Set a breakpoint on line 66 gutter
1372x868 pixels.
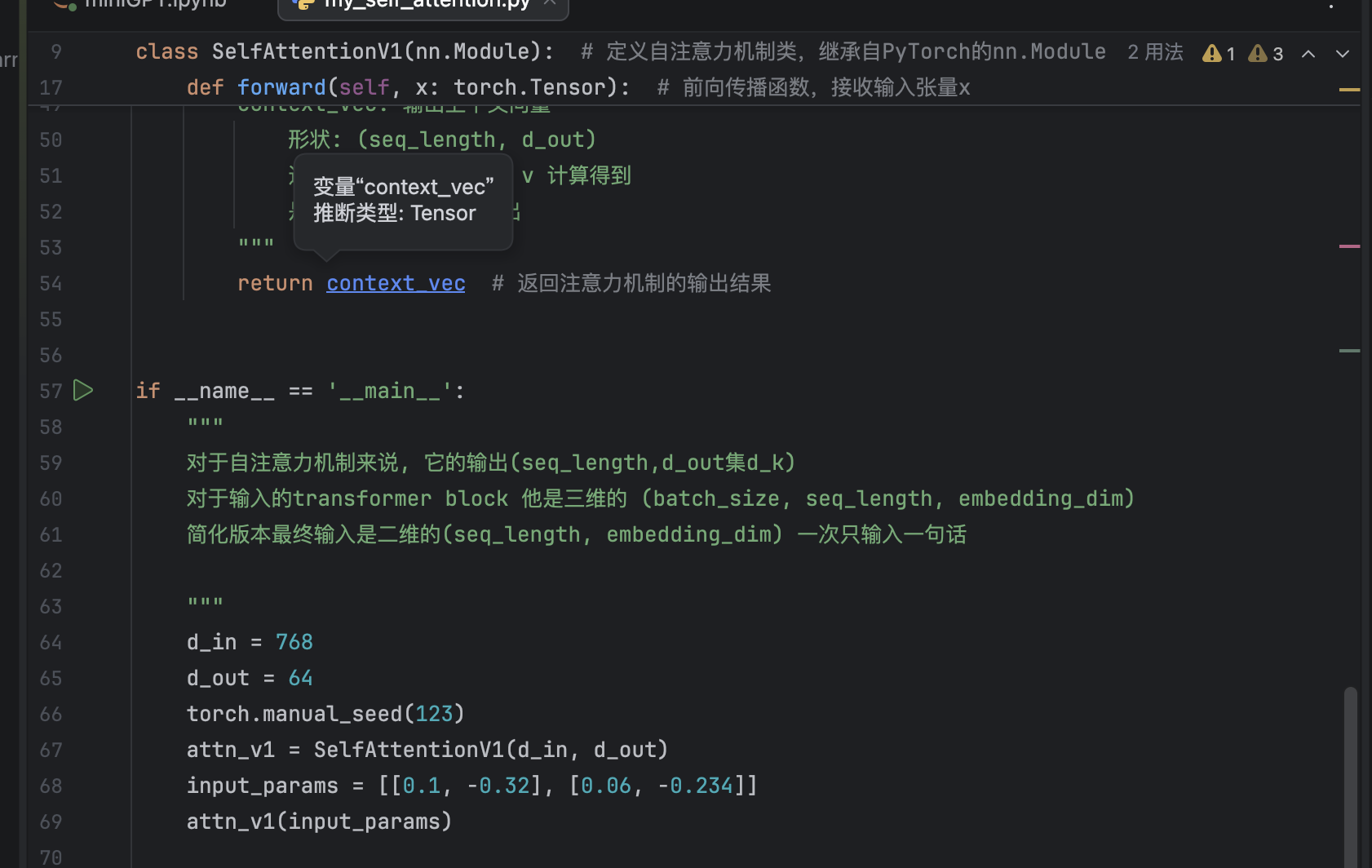point(90,713)
